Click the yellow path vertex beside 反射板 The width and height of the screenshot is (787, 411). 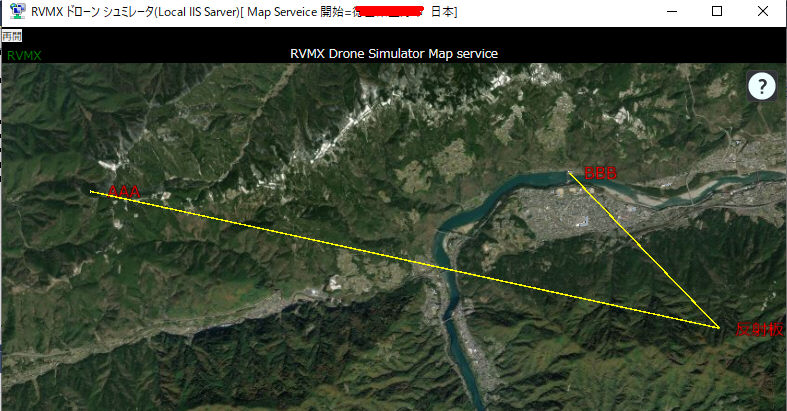coord(718,327)
